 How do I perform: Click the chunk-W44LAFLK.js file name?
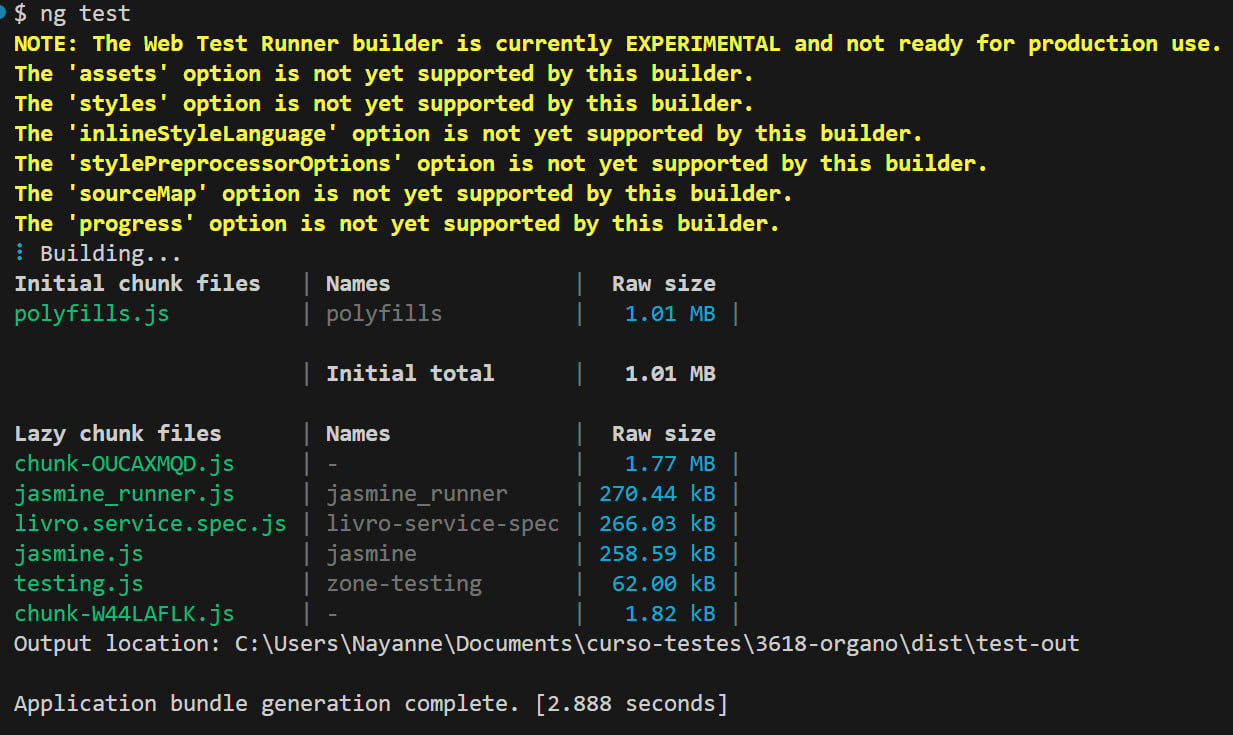pyautogui.click(x=124, y=614)
